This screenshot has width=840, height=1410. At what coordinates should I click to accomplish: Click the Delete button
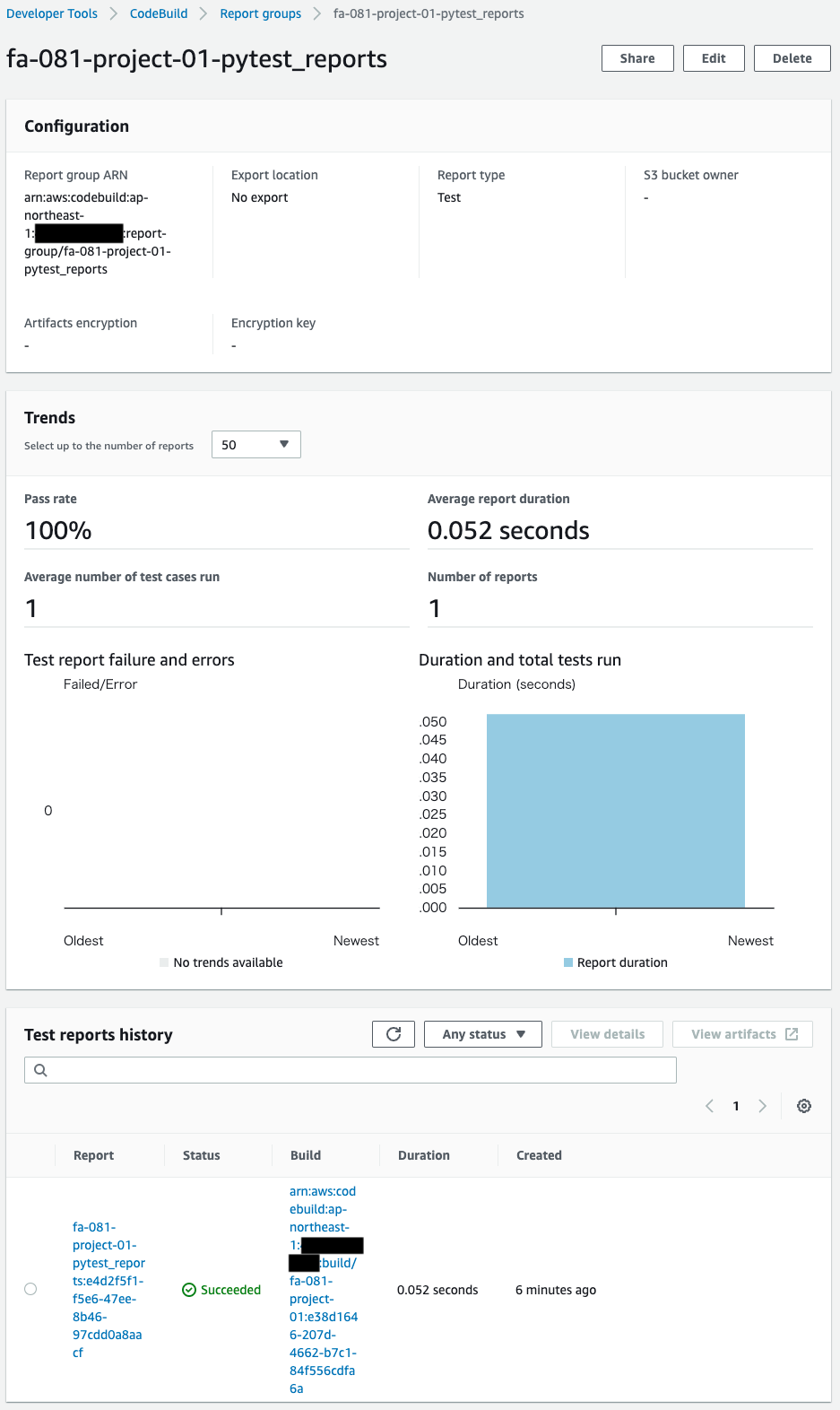coord(792,58)
